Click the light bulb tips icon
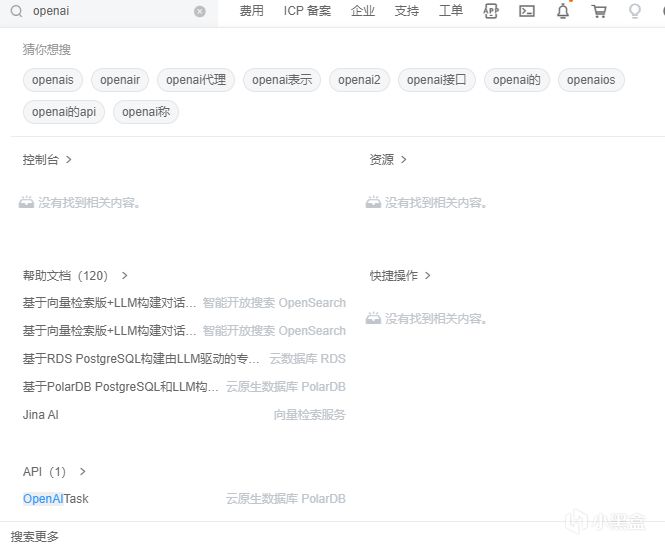Viewport: 665px width, 547px height. pos(635,11)
